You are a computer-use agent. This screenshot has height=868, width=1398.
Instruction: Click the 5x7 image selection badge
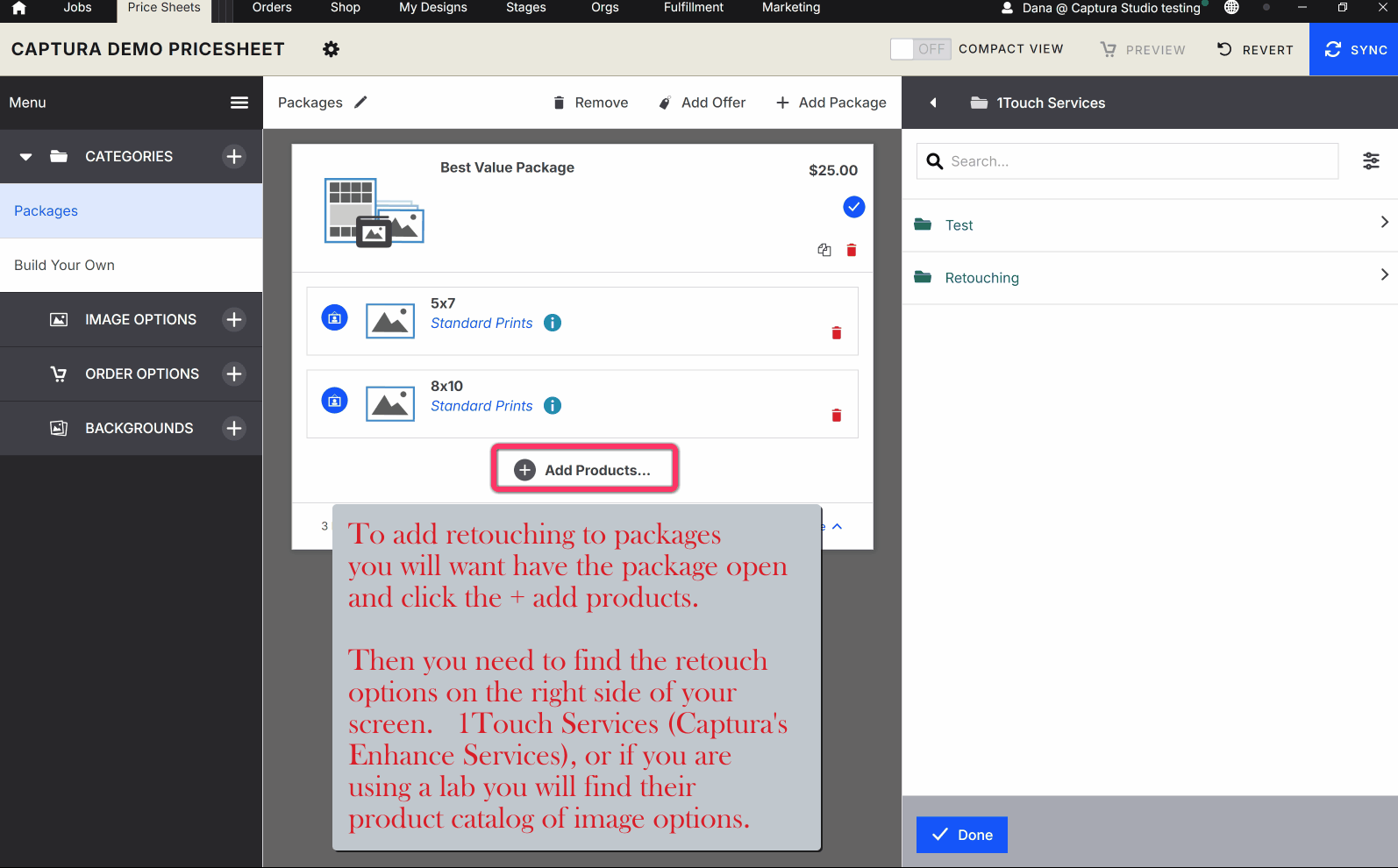pos(335,318)
